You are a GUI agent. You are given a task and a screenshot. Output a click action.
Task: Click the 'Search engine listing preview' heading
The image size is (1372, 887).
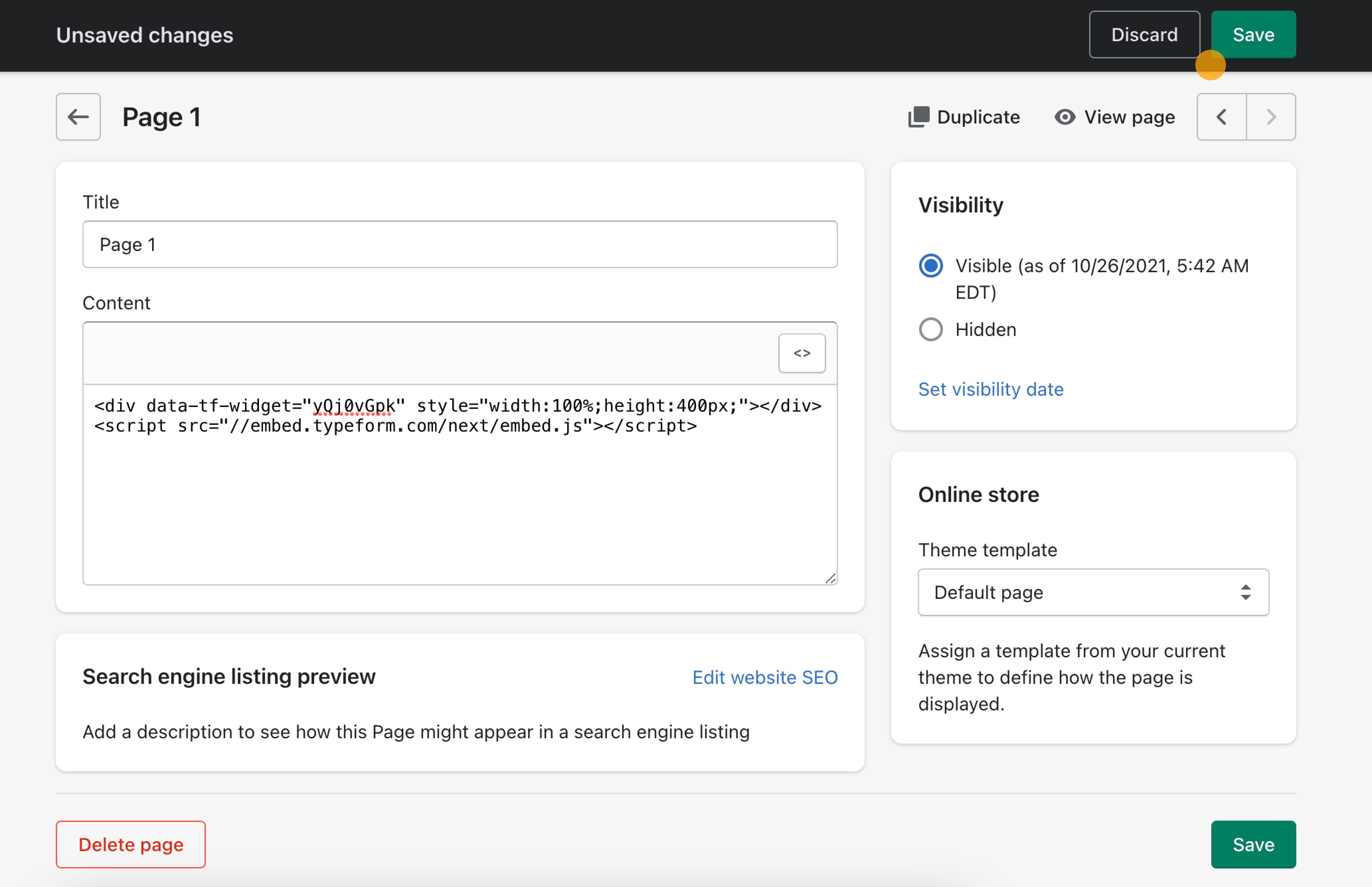point(229,676)
